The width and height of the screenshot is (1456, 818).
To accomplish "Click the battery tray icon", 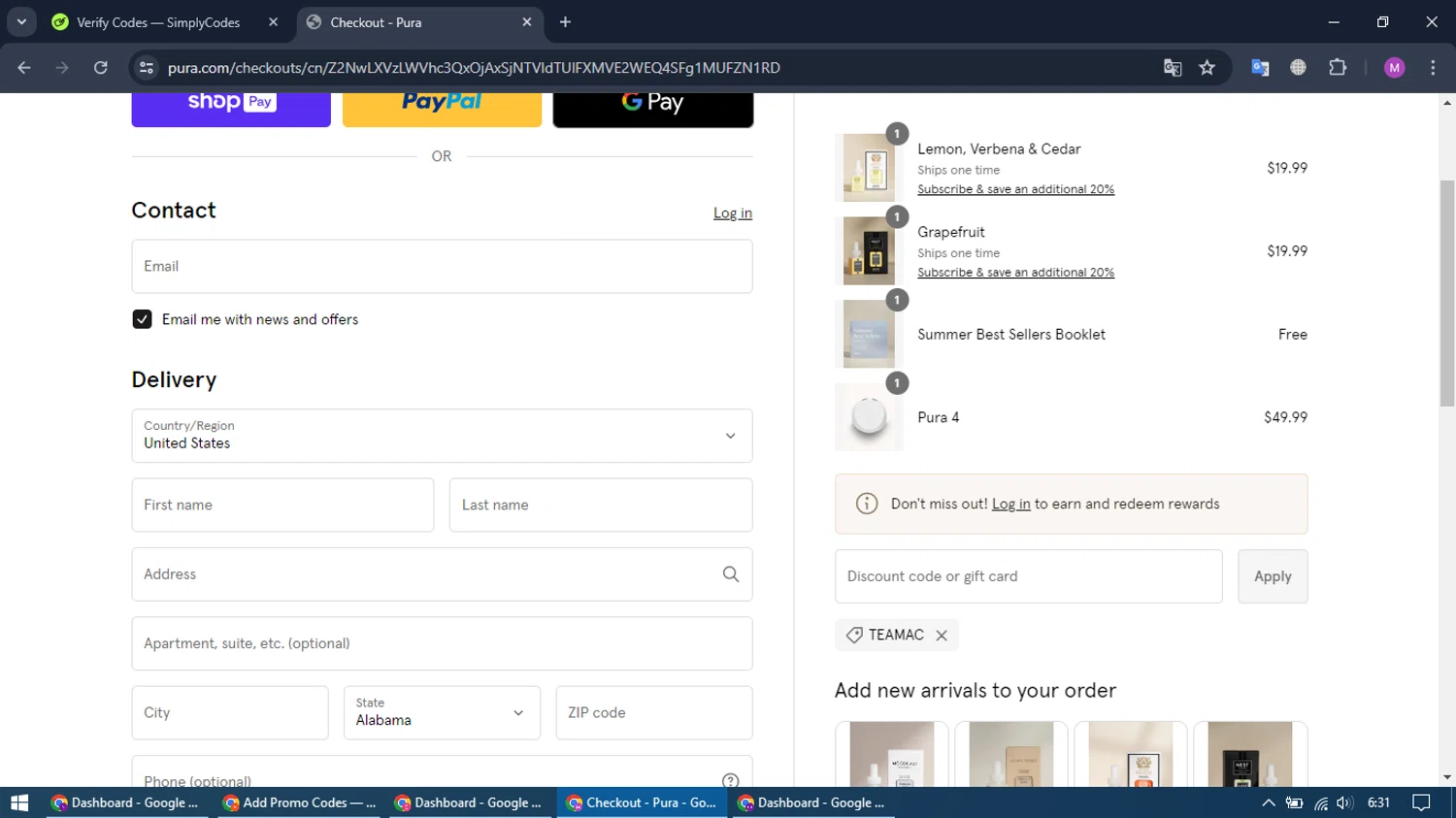I will coord(1295,802).
